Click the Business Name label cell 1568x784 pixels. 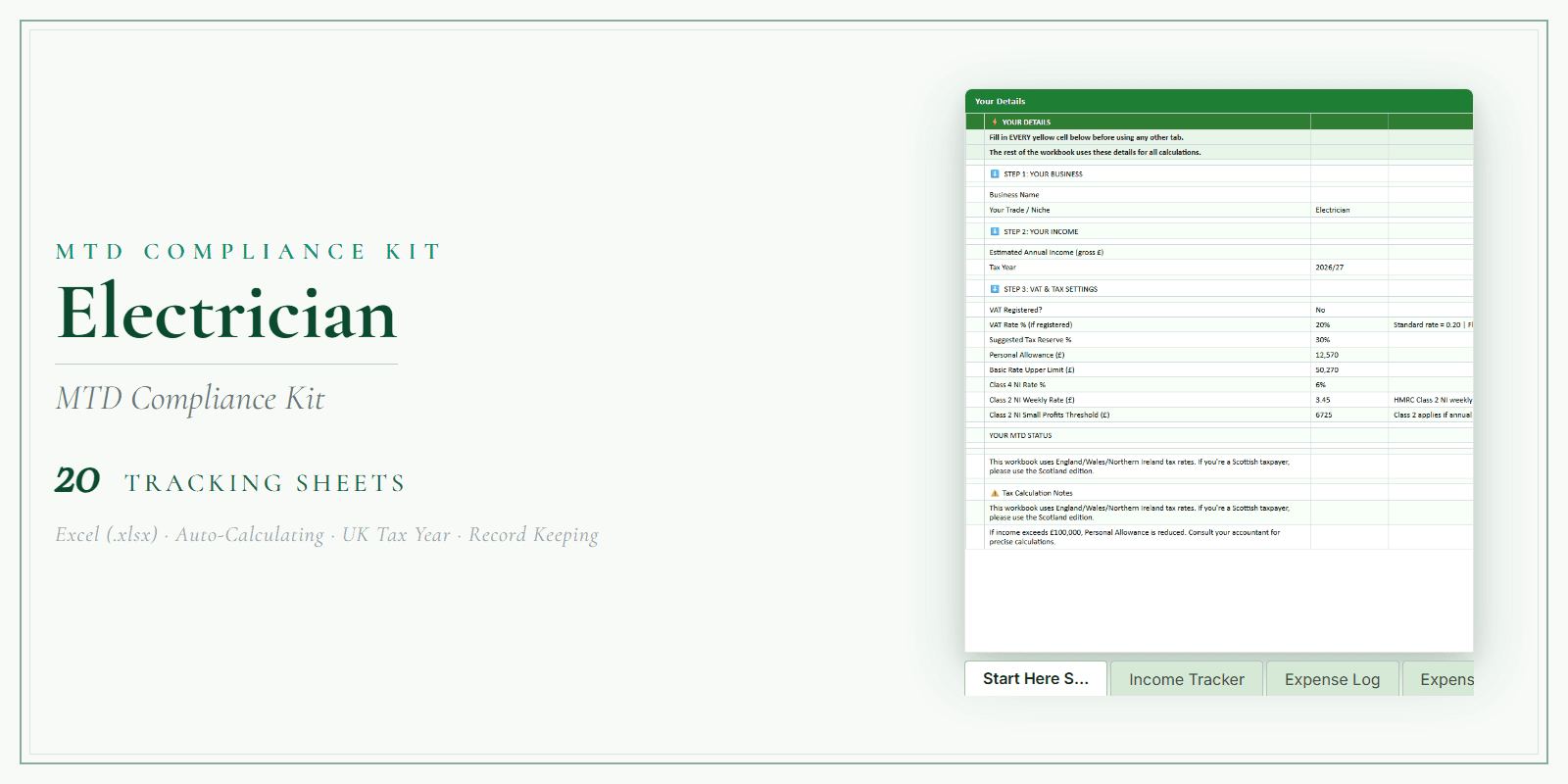(1148, 195)
